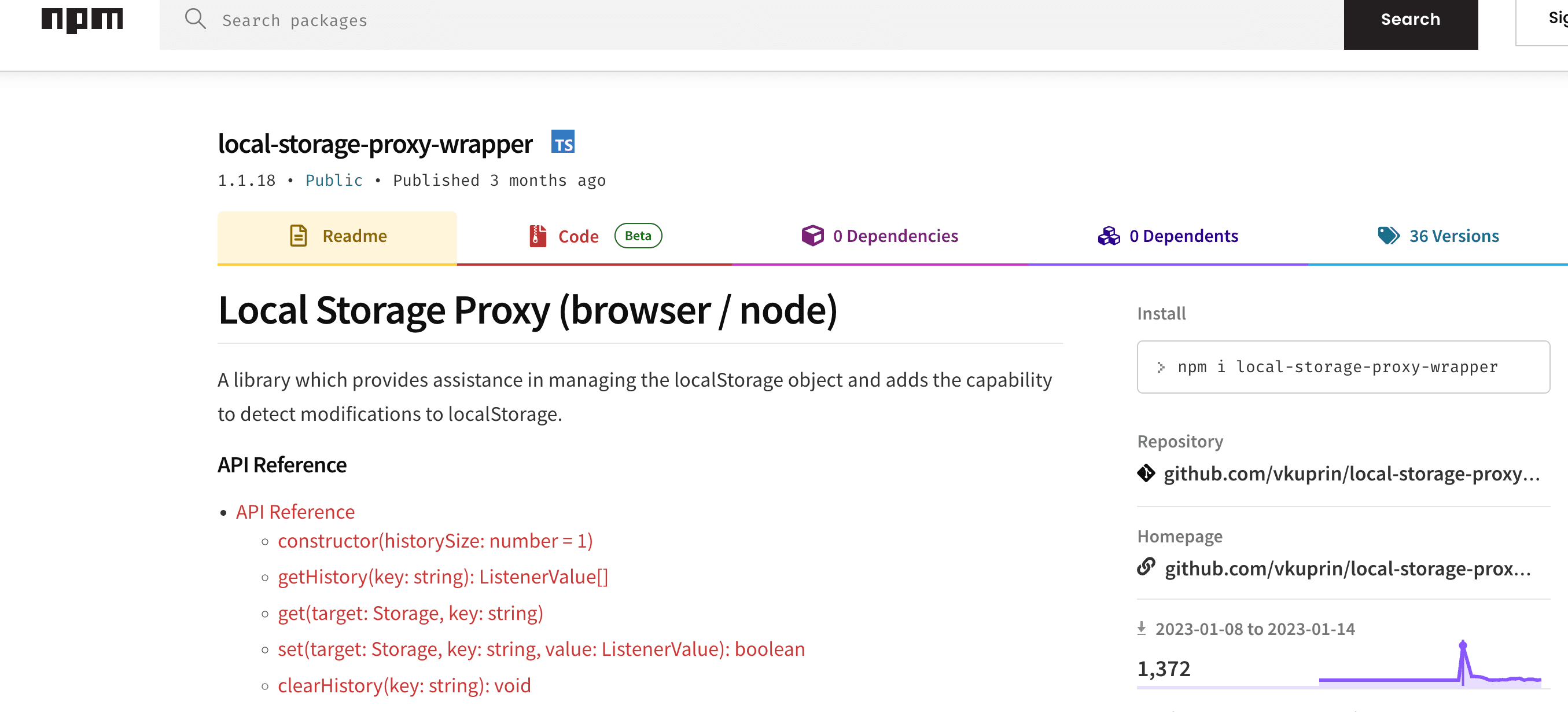Image resolution: width=1568 pixels, height=712 pixels.
Task: Click the 'Published 3 months ago' text
Action: click(499, 181)
